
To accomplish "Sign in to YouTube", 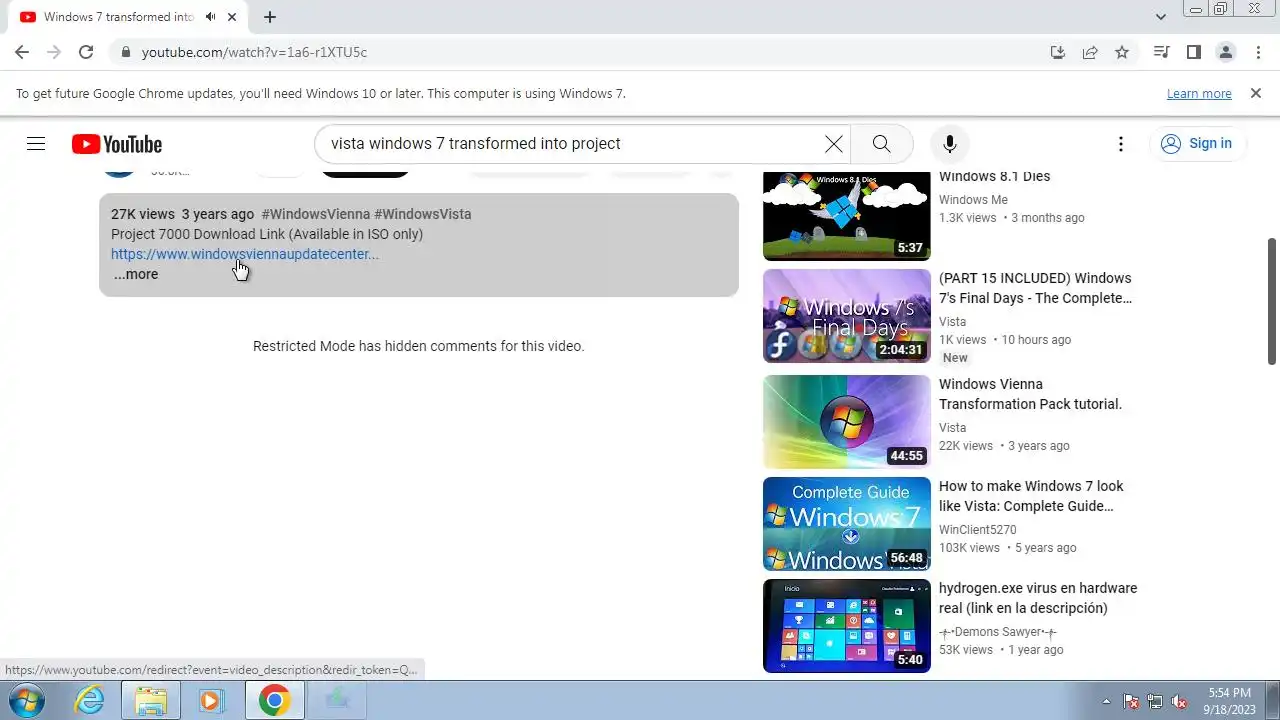I will [1196, 143].
